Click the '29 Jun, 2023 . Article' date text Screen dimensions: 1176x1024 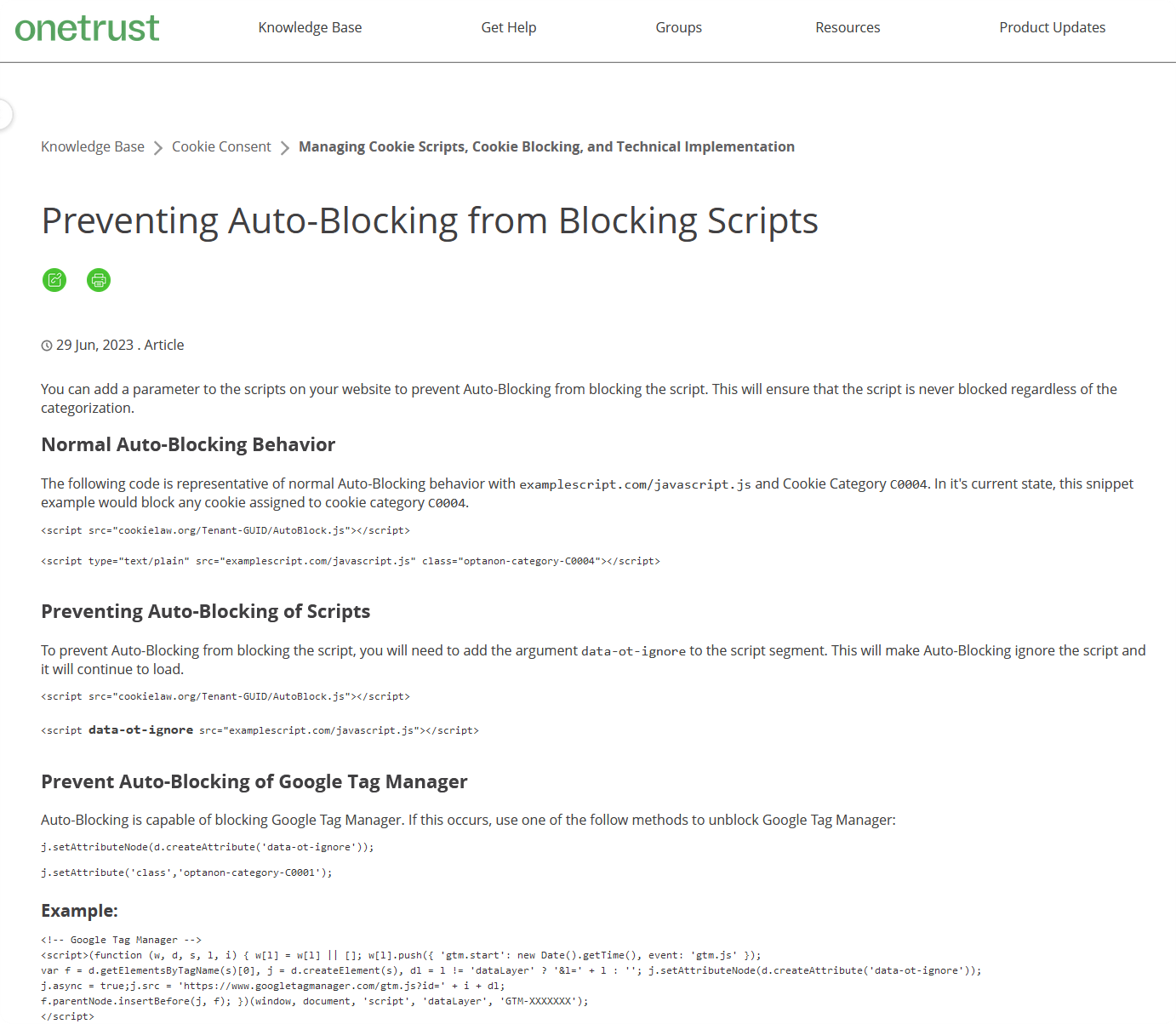[120, 345]
